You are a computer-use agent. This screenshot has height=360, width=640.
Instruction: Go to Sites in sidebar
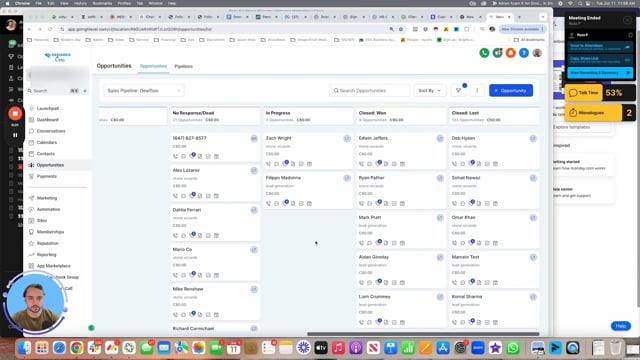coord(42,220)
